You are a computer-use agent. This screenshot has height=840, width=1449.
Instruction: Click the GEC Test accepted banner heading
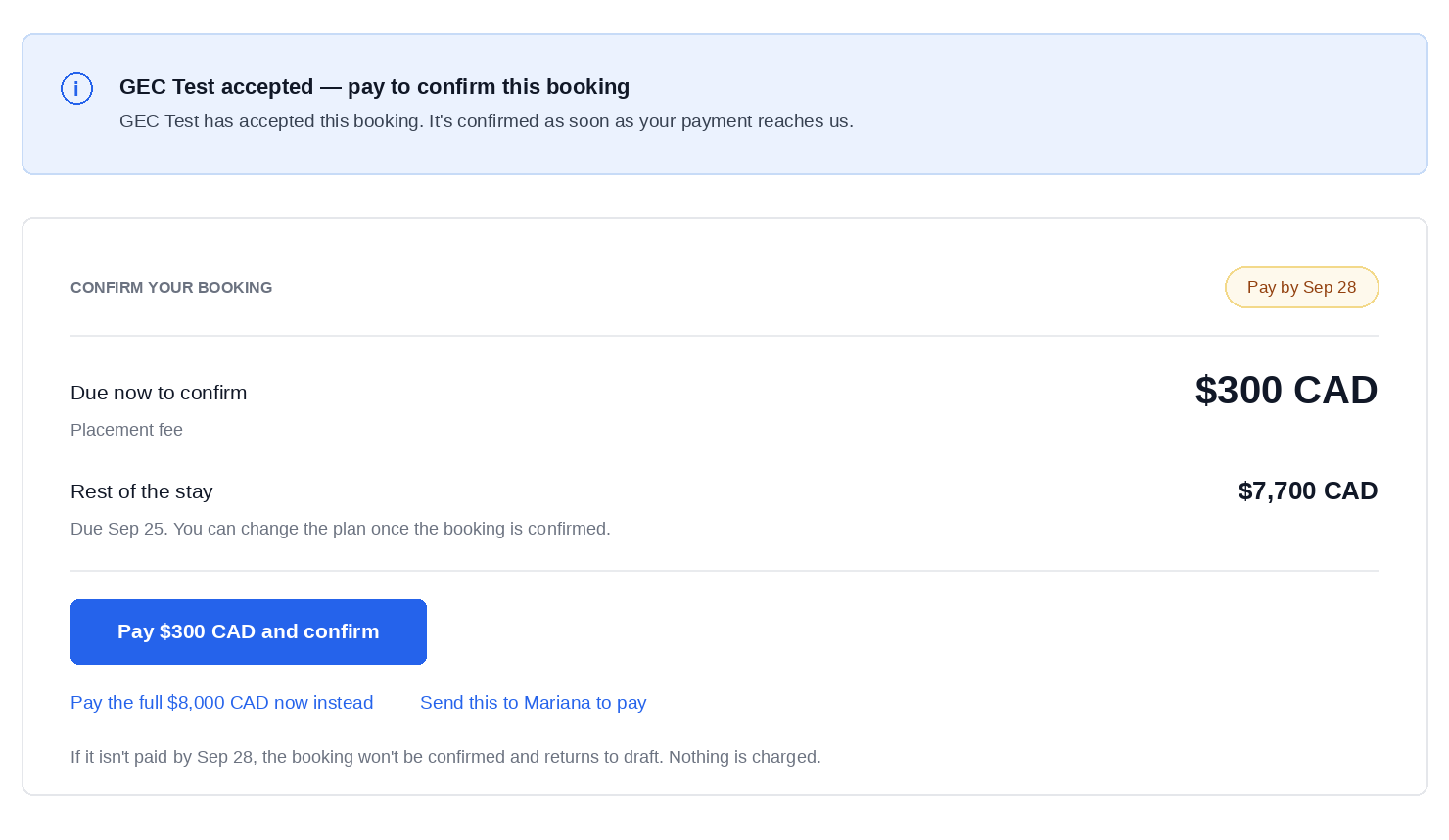tap(374, 87)
